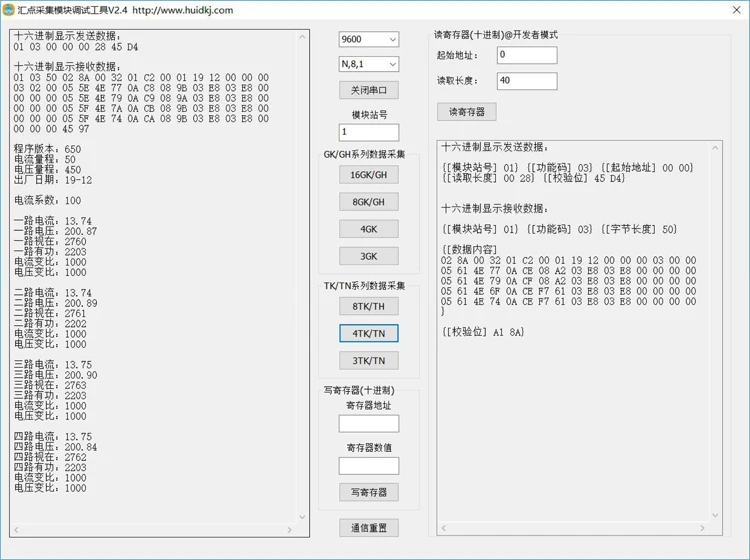Viewport: 750px width, 560px height.
Task: Click the 读取长度 input field
Action: 527,81
